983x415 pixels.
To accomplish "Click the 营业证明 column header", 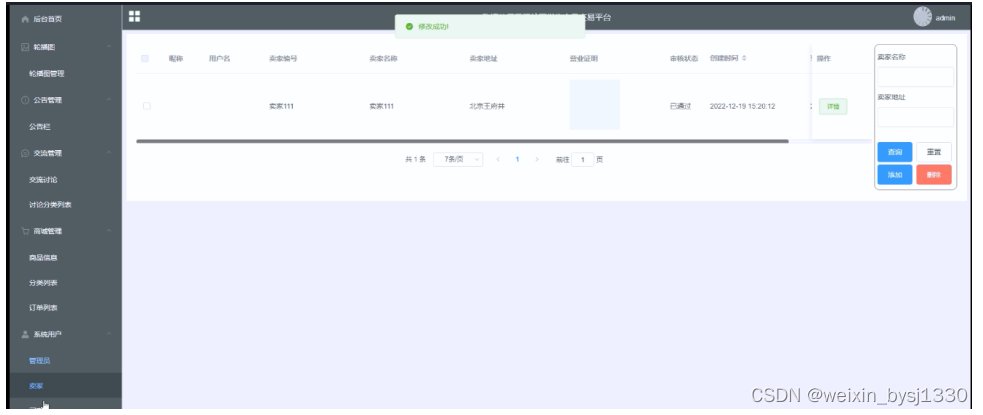I will pyautogui.click(x=584, y=58).
